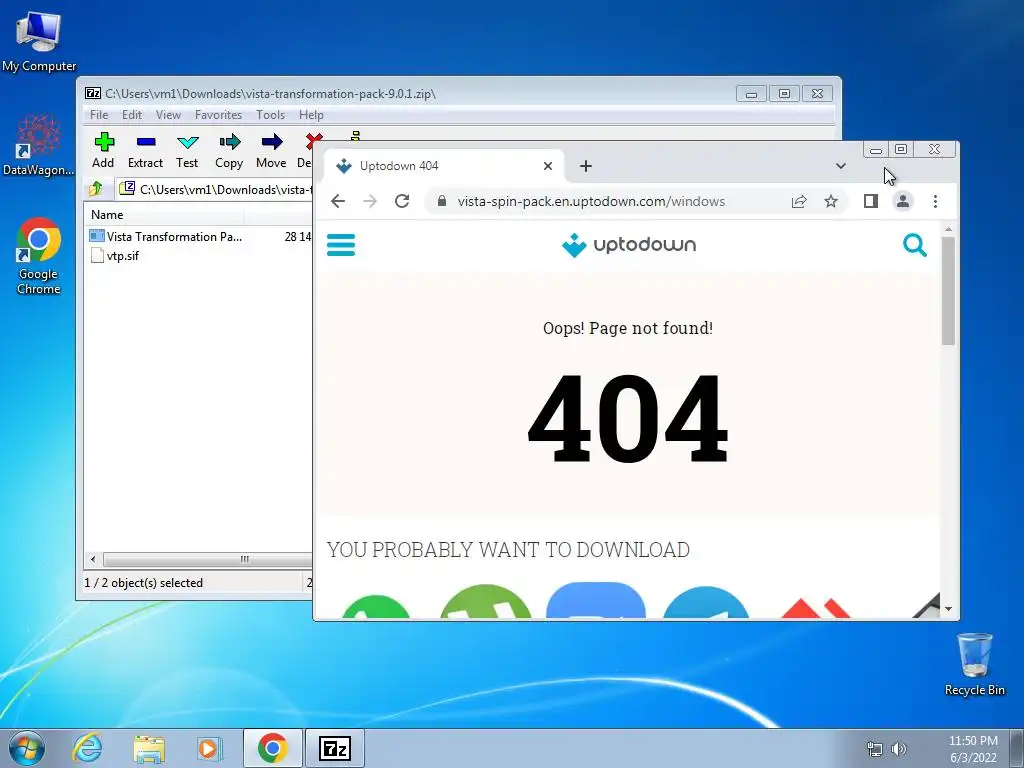Open the File menu in 7-Zip
The width and height of the screenshot is (1024, 768).
(99, 115)
